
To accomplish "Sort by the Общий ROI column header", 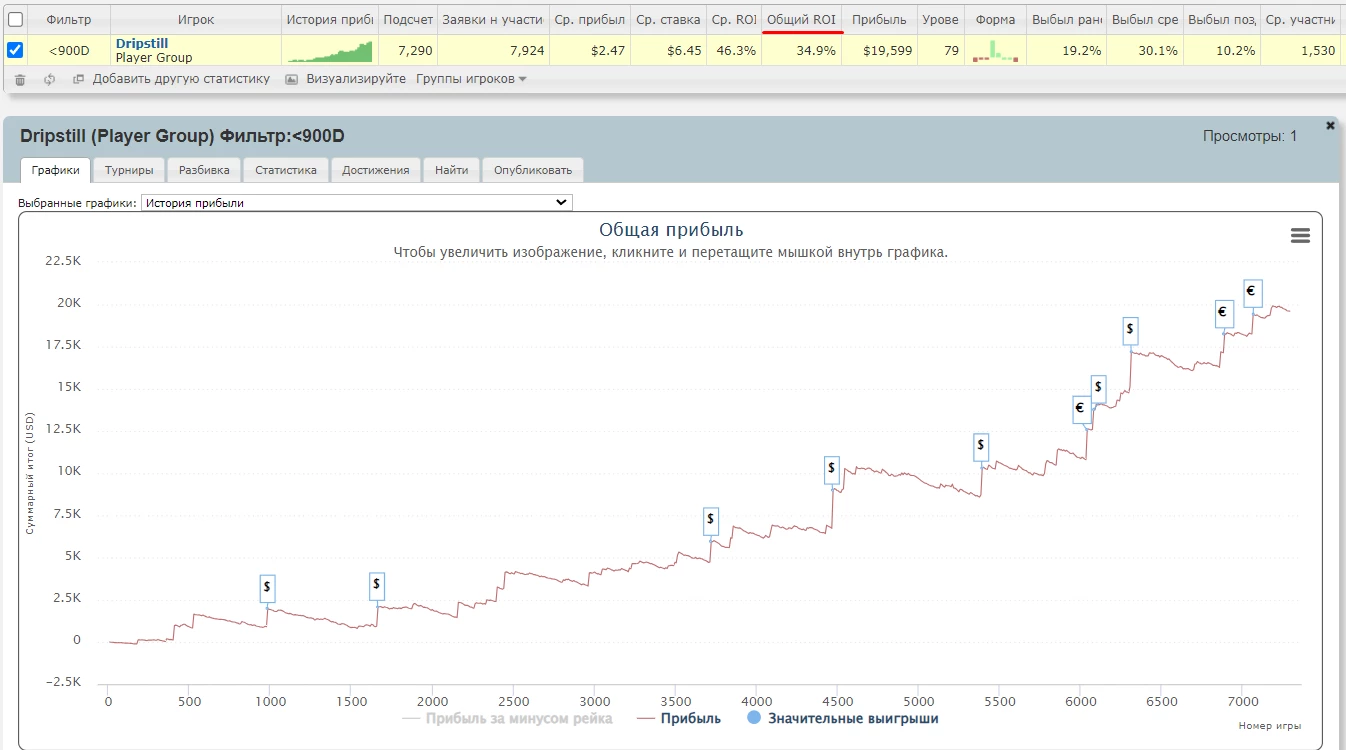I will click(801, 19).
